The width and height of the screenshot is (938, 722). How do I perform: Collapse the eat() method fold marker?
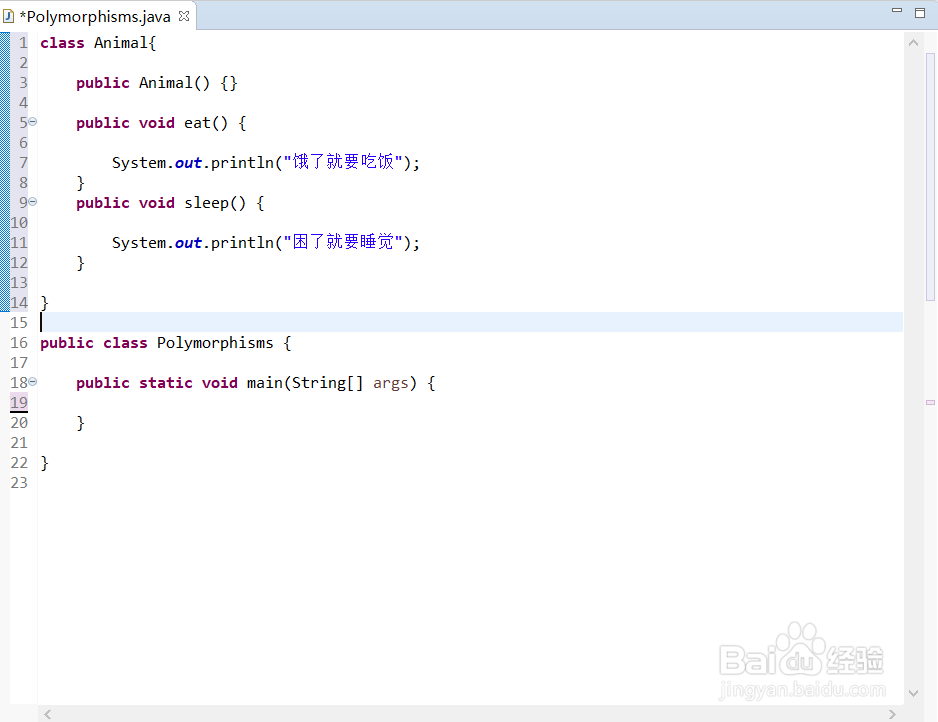[31, 122]
